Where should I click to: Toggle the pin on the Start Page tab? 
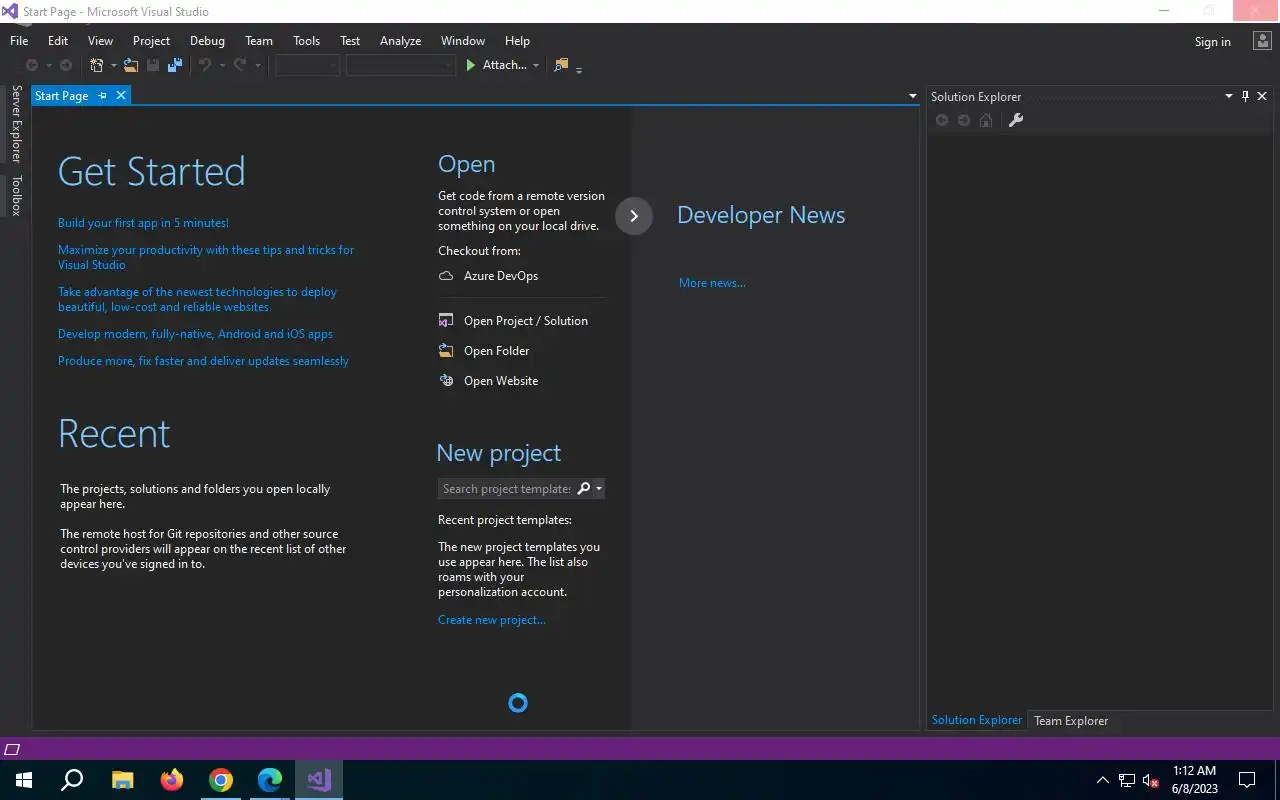[102, 96]
